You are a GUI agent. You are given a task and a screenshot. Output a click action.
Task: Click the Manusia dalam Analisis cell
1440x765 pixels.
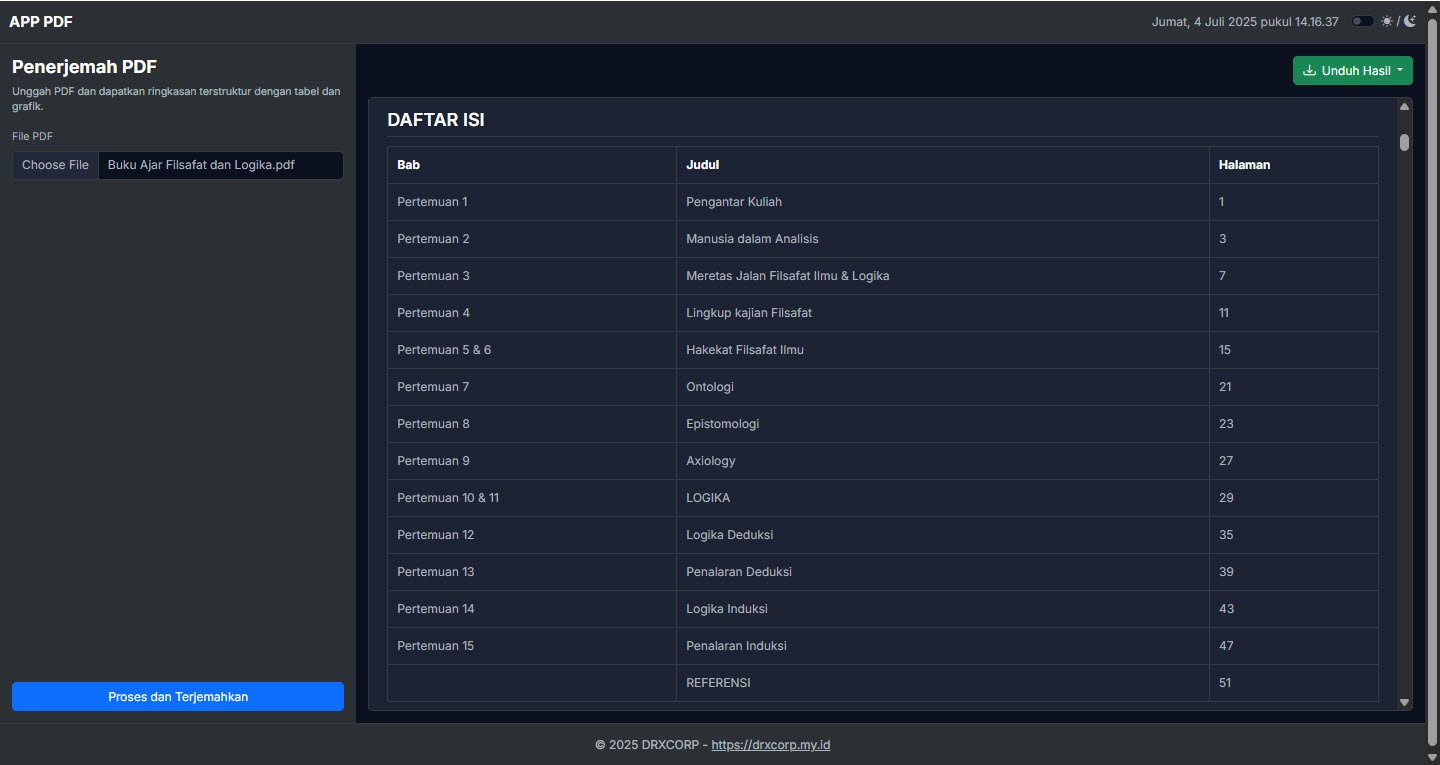(x=943, y=239)
